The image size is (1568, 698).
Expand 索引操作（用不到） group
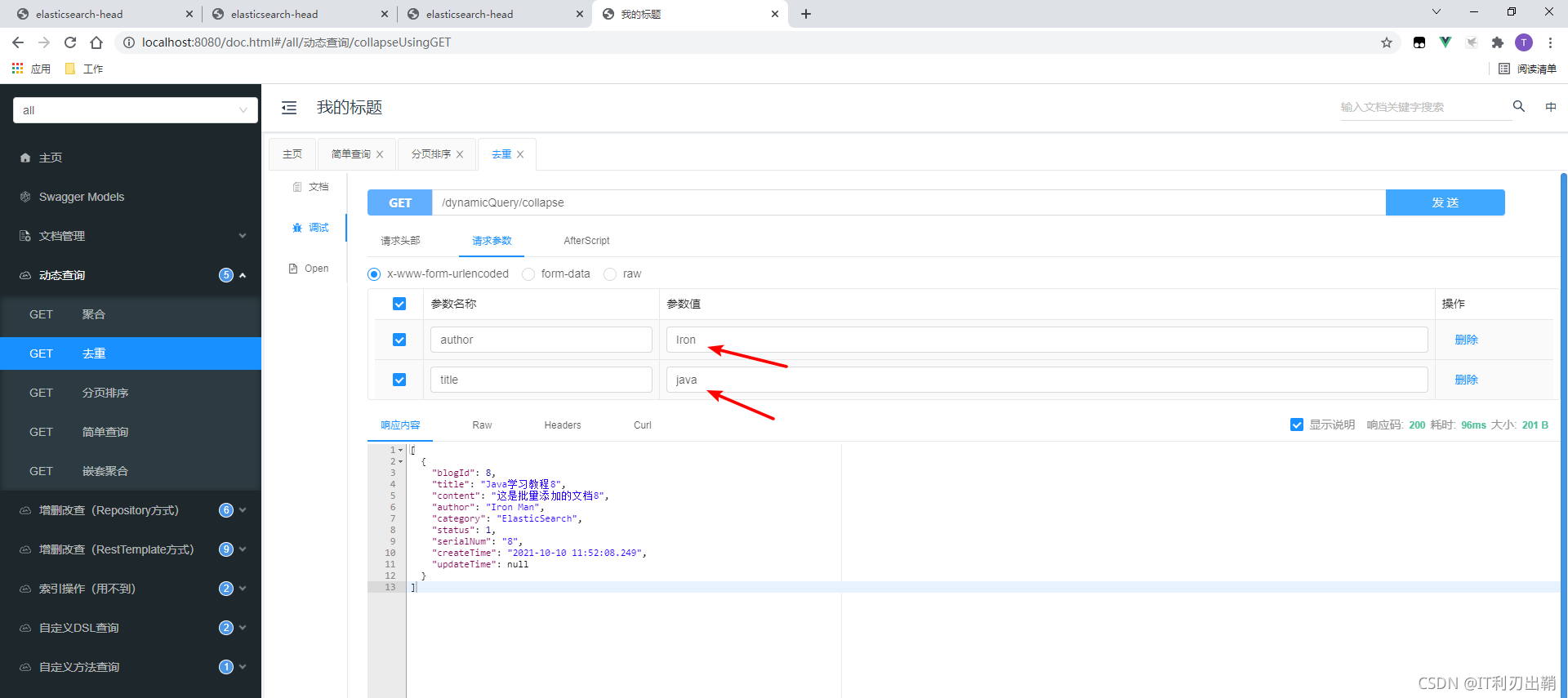[x=243, y=589]
